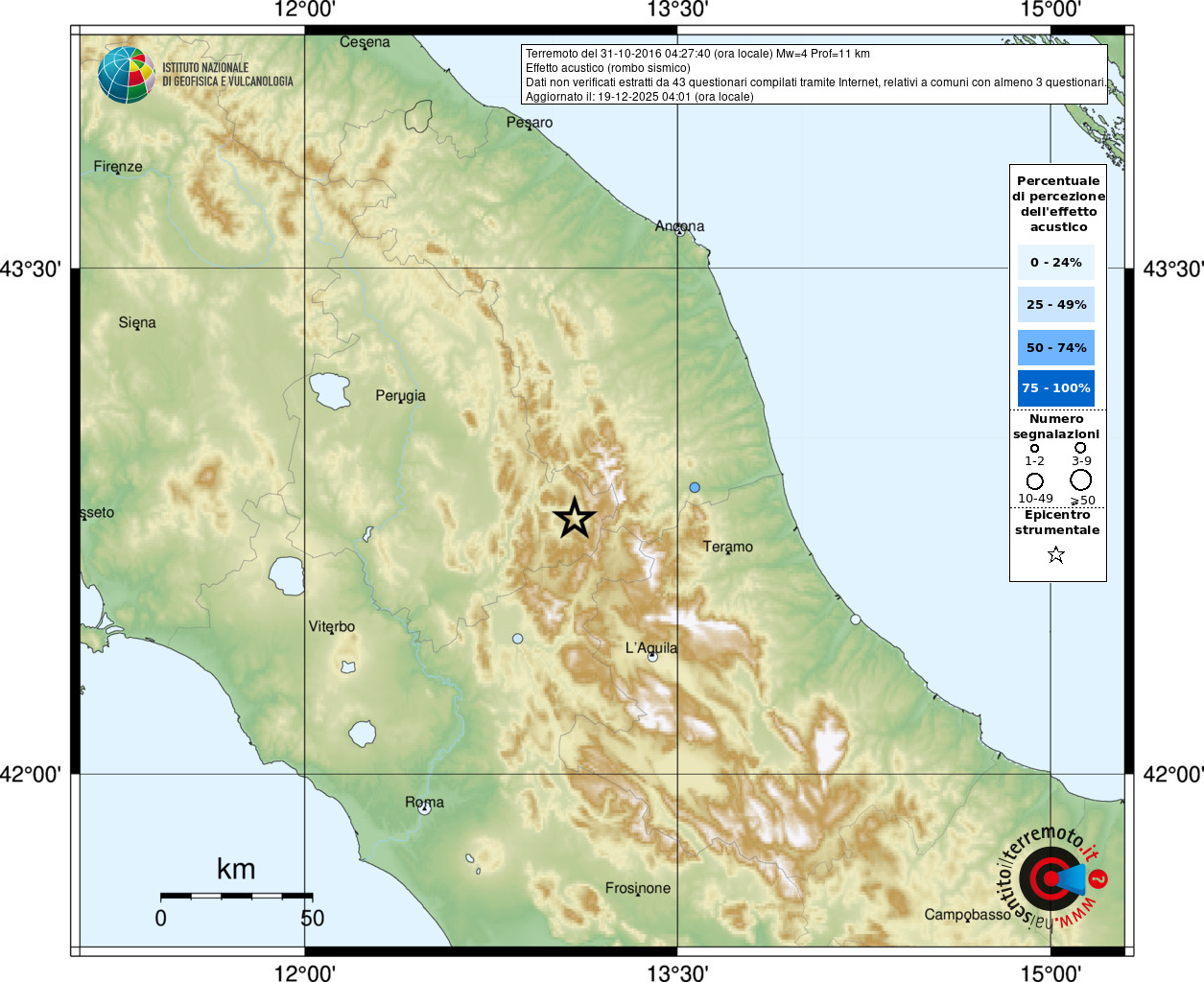Image resolution: width=1204 pixels, height=982 pixels.
Task: Click the bottom 15°00' longitude label
Action: 1051,973
